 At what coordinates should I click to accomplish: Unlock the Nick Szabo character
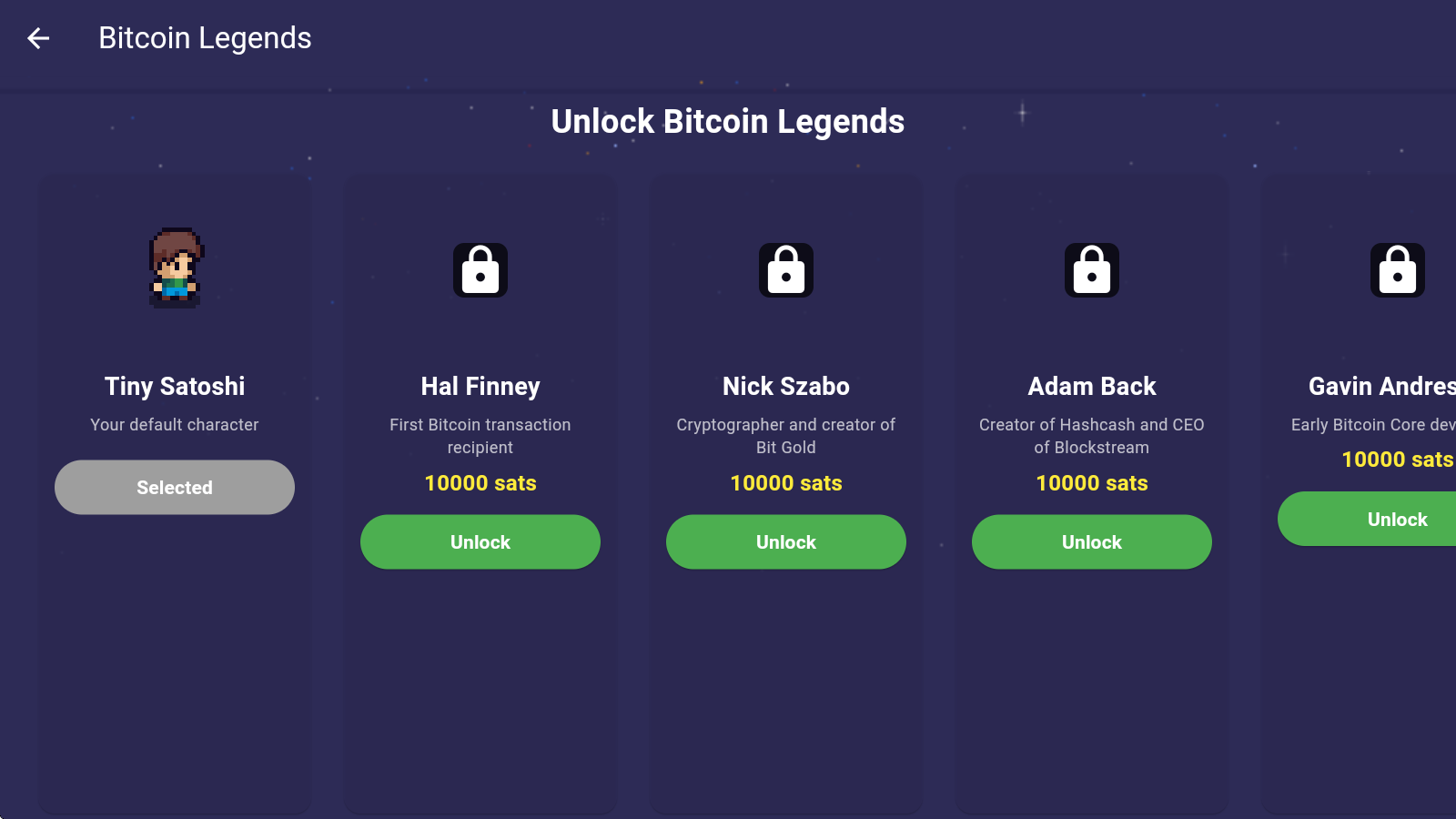786,542
